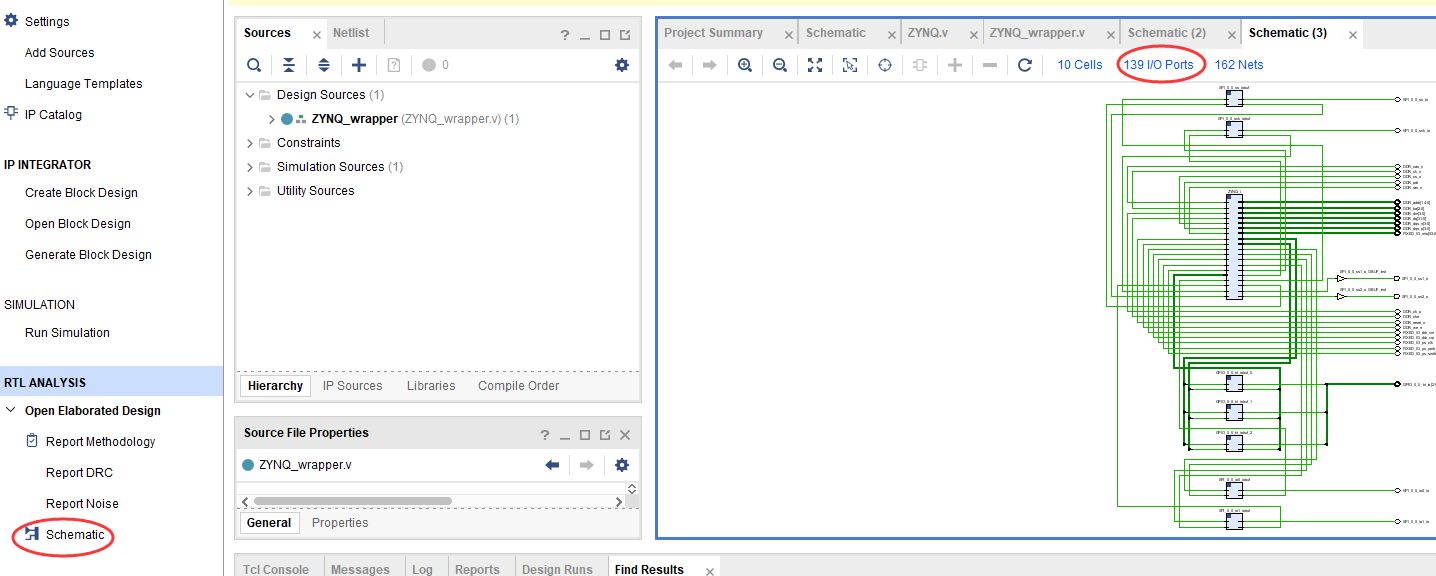Click Add Sources plus icon in Sources panel

(359, 65)
